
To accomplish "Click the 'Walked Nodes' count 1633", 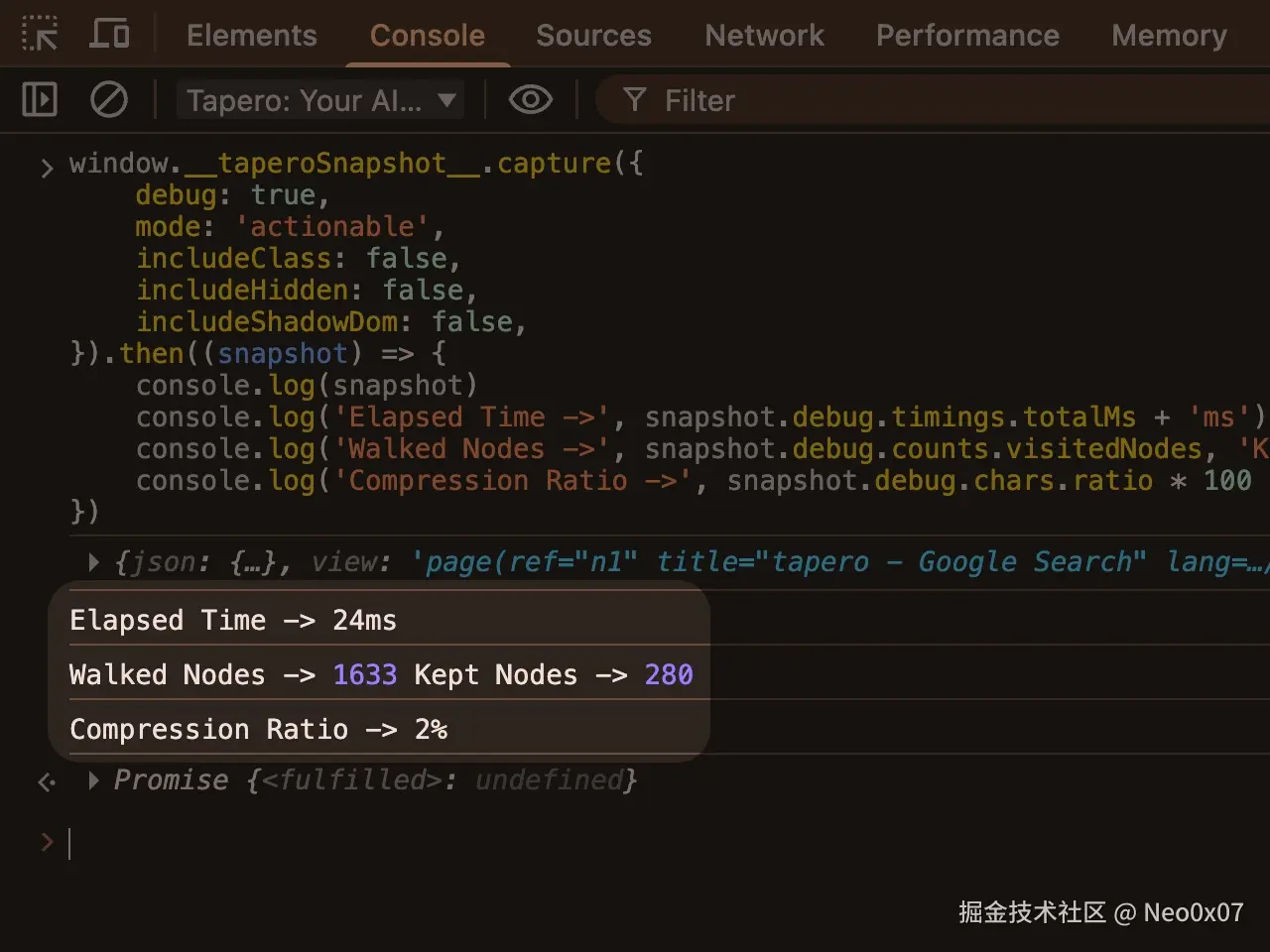I will (365, 674).
